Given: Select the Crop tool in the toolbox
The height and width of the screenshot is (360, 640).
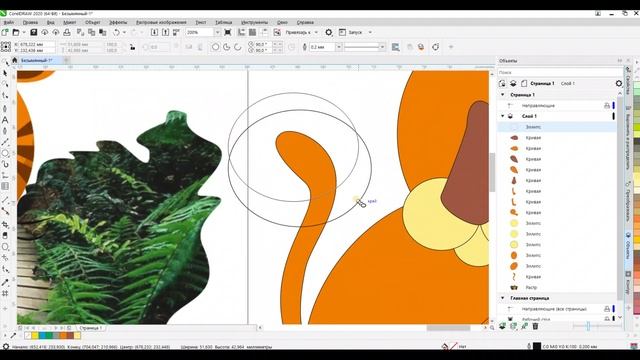Looking at the screenshot, I should pyautogui.click(x=5, y=224).
